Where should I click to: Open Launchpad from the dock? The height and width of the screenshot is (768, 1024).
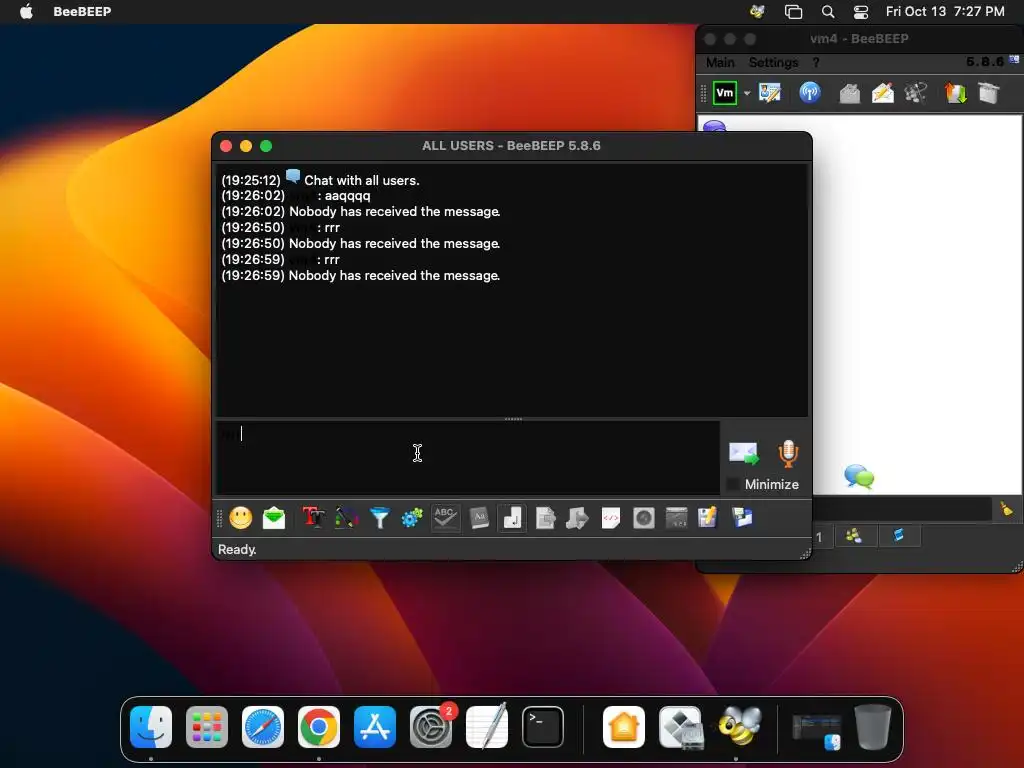pyautogui.click(x=207, y=727)
